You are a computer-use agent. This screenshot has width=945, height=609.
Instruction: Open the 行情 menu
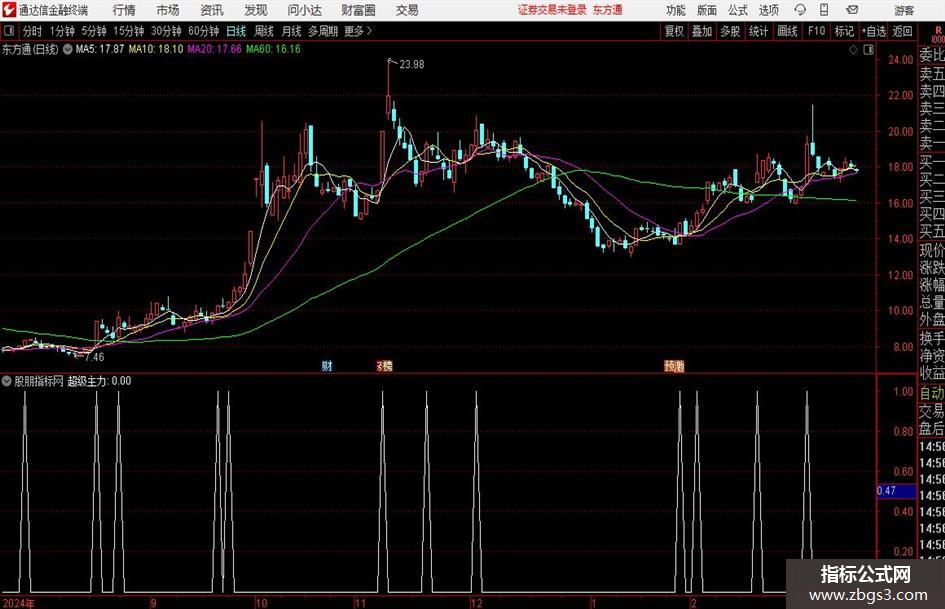[124, 10]
